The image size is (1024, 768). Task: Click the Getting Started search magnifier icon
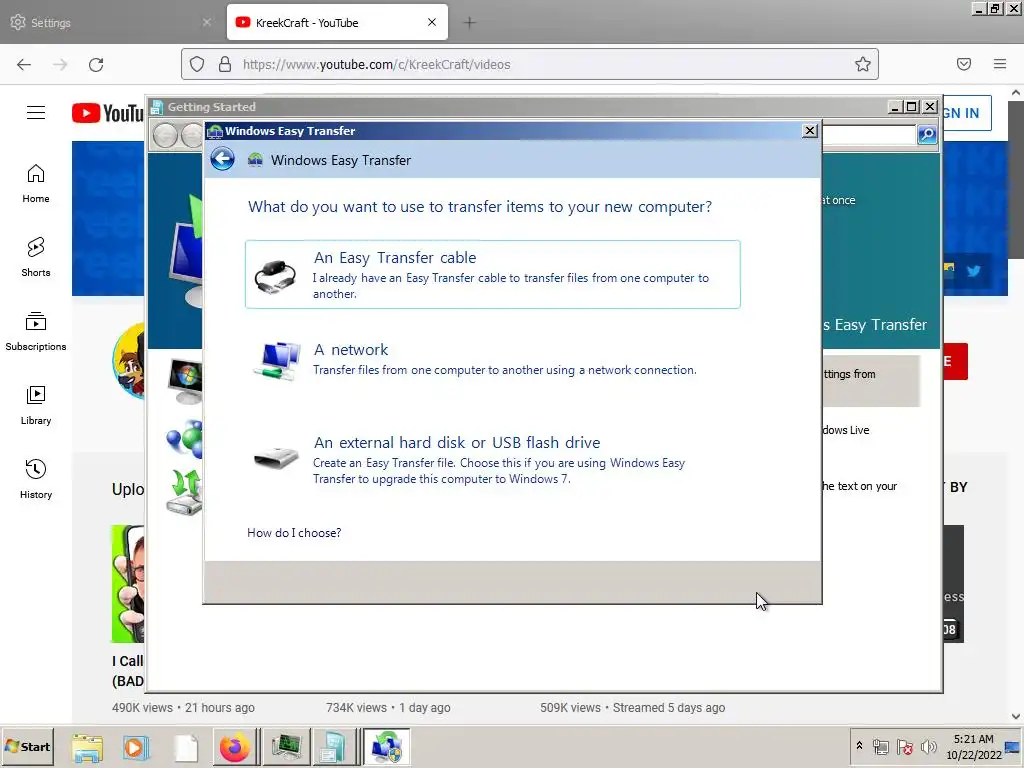(x=927, y=135)
